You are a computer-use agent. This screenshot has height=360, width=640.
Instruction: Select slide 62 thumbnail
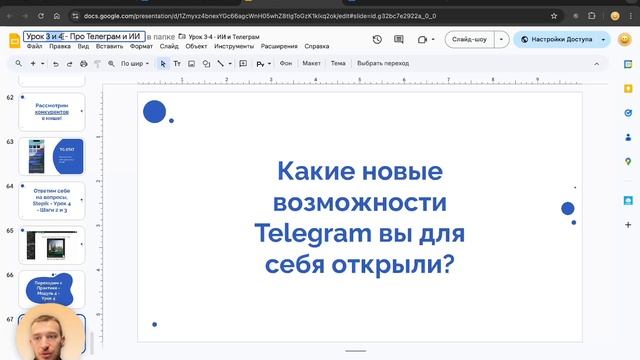coord(52,112)
